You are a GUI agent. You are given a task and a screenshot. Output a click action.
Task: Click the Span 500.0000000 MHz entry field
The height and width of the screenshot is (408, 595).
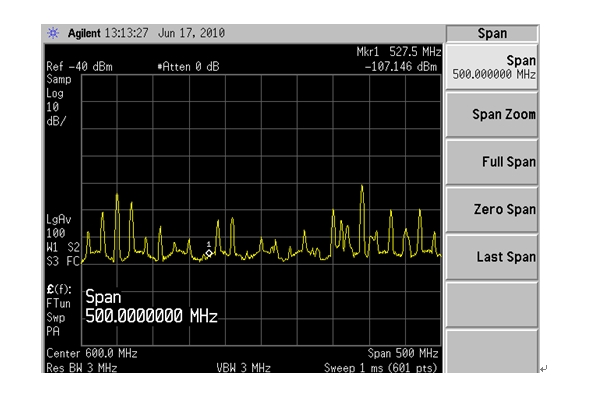151,306
